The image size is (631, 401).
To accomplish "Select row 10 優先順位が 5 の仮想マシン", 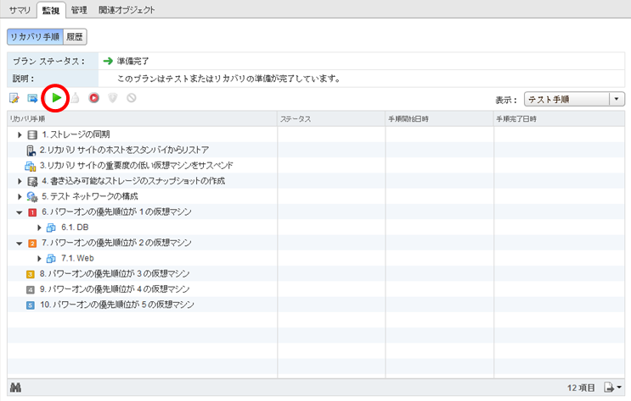I will (x=316, y=305).
